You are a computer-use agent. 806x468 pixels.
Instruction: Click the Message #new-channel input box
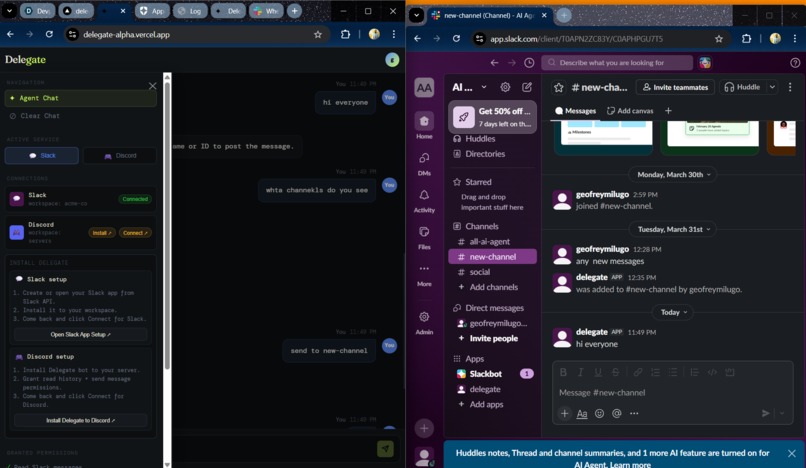tap(672, 393)
